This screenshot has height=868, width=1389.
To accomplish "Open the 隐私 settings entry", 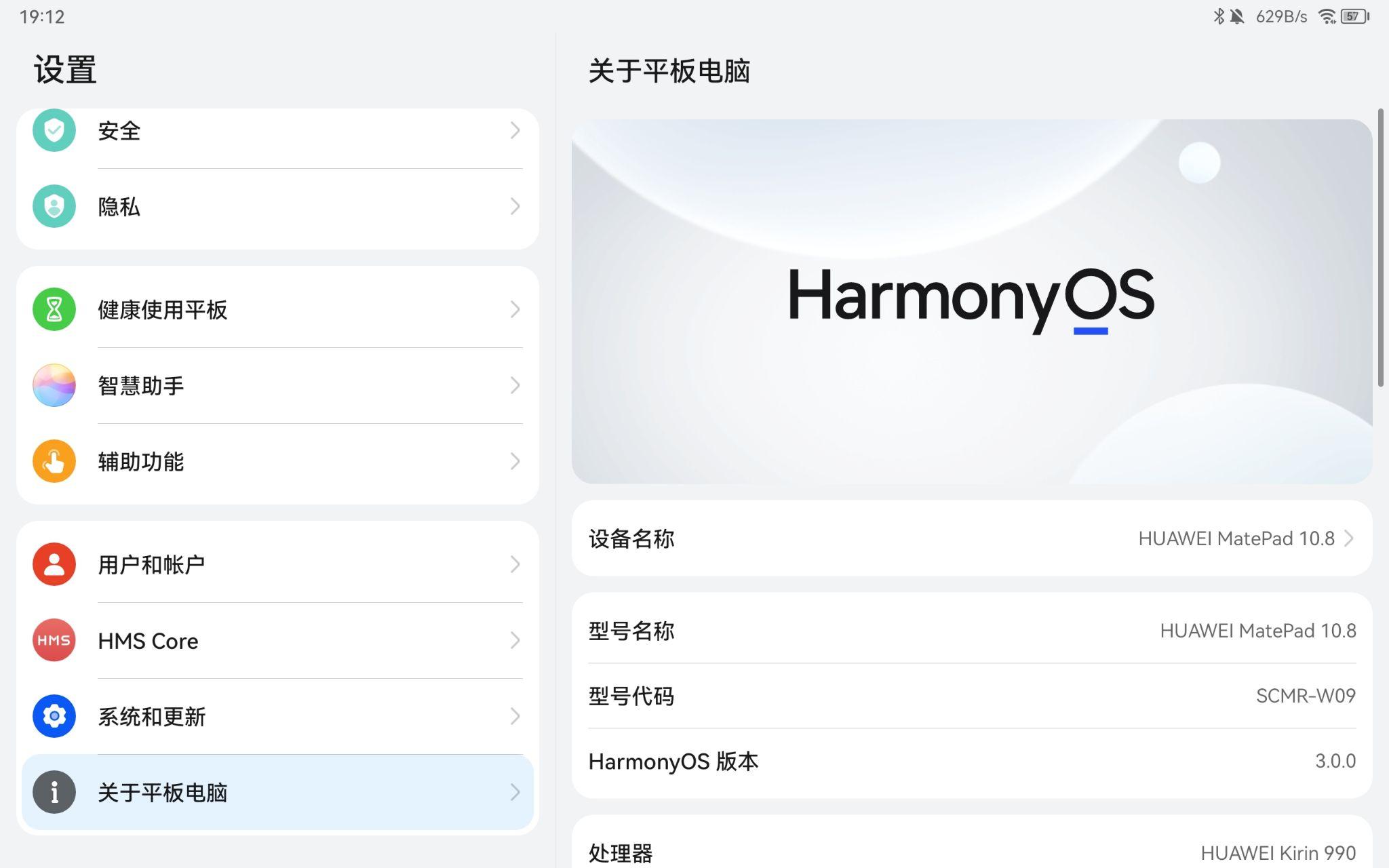I will click(277, 206).
